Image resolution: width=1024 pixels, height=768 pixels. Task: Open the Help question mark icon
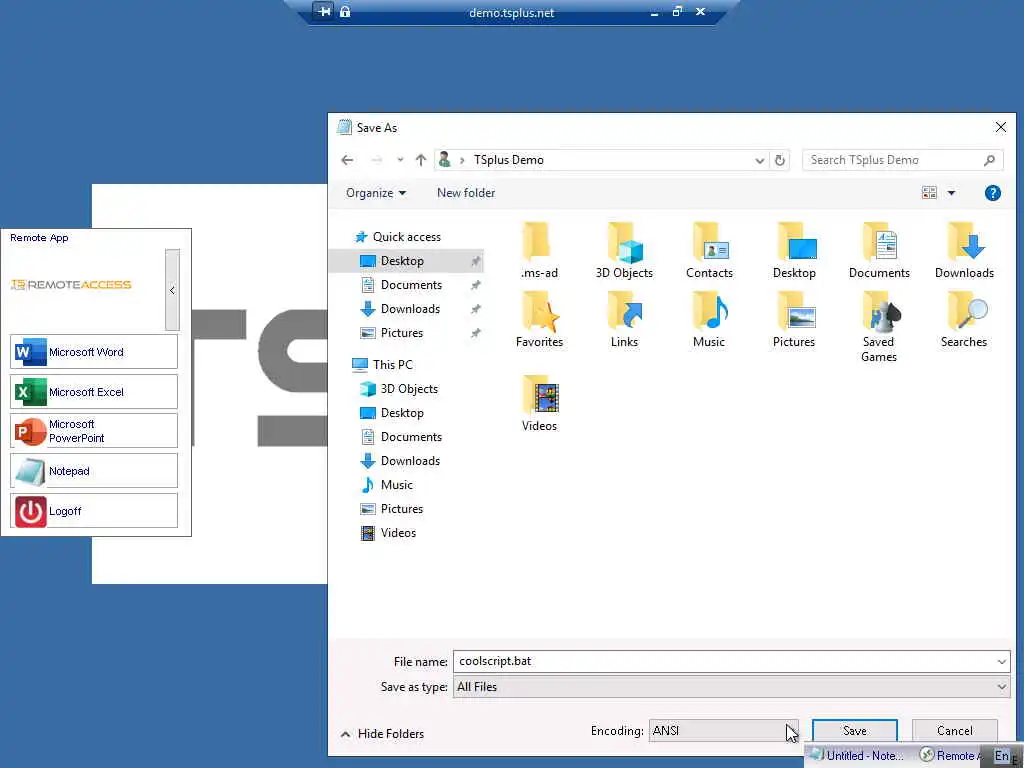click(x=993, y=193)
